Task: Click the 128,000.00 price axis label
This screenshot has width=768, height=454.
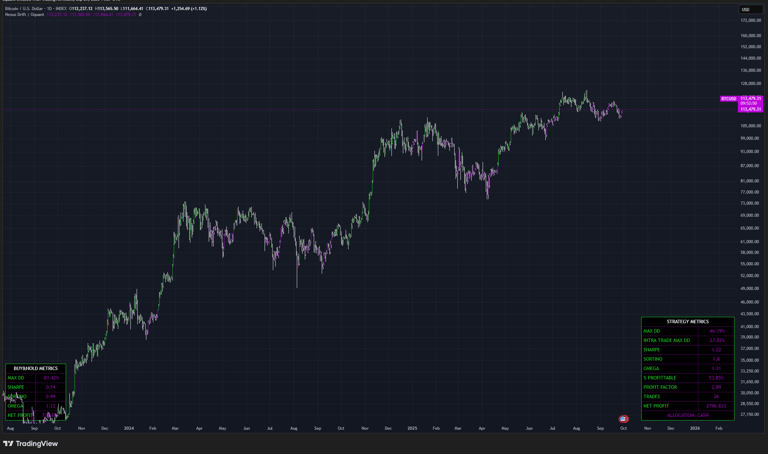Action: tap(751, 84)
